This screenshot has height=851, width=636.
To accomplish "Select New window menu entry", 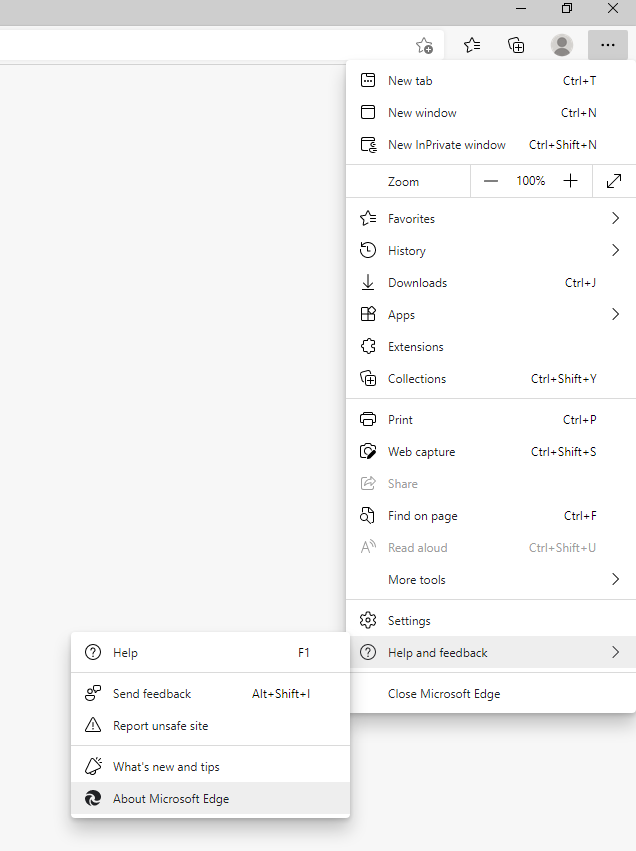I will (491, 112).
